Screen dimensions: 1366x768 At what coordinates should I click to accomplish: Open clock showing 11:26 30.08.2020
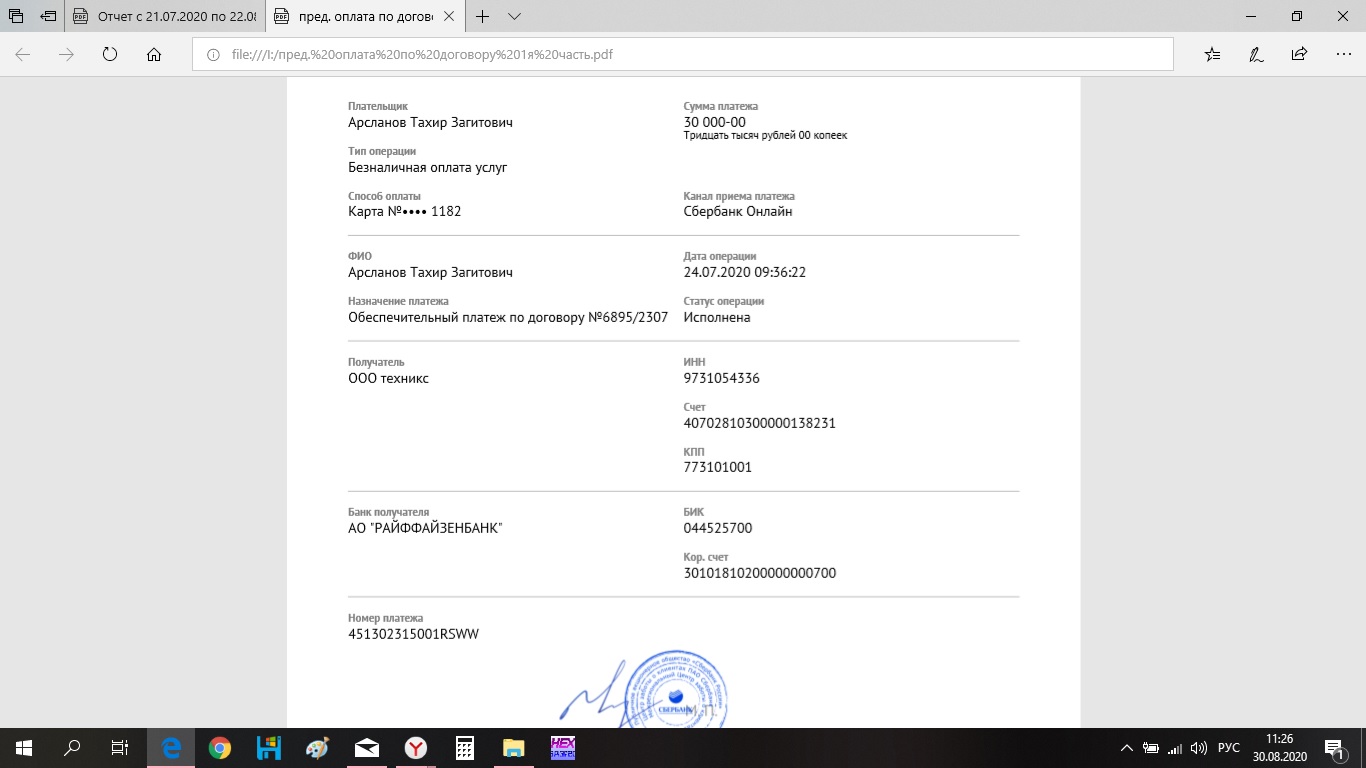point(1278,748)
